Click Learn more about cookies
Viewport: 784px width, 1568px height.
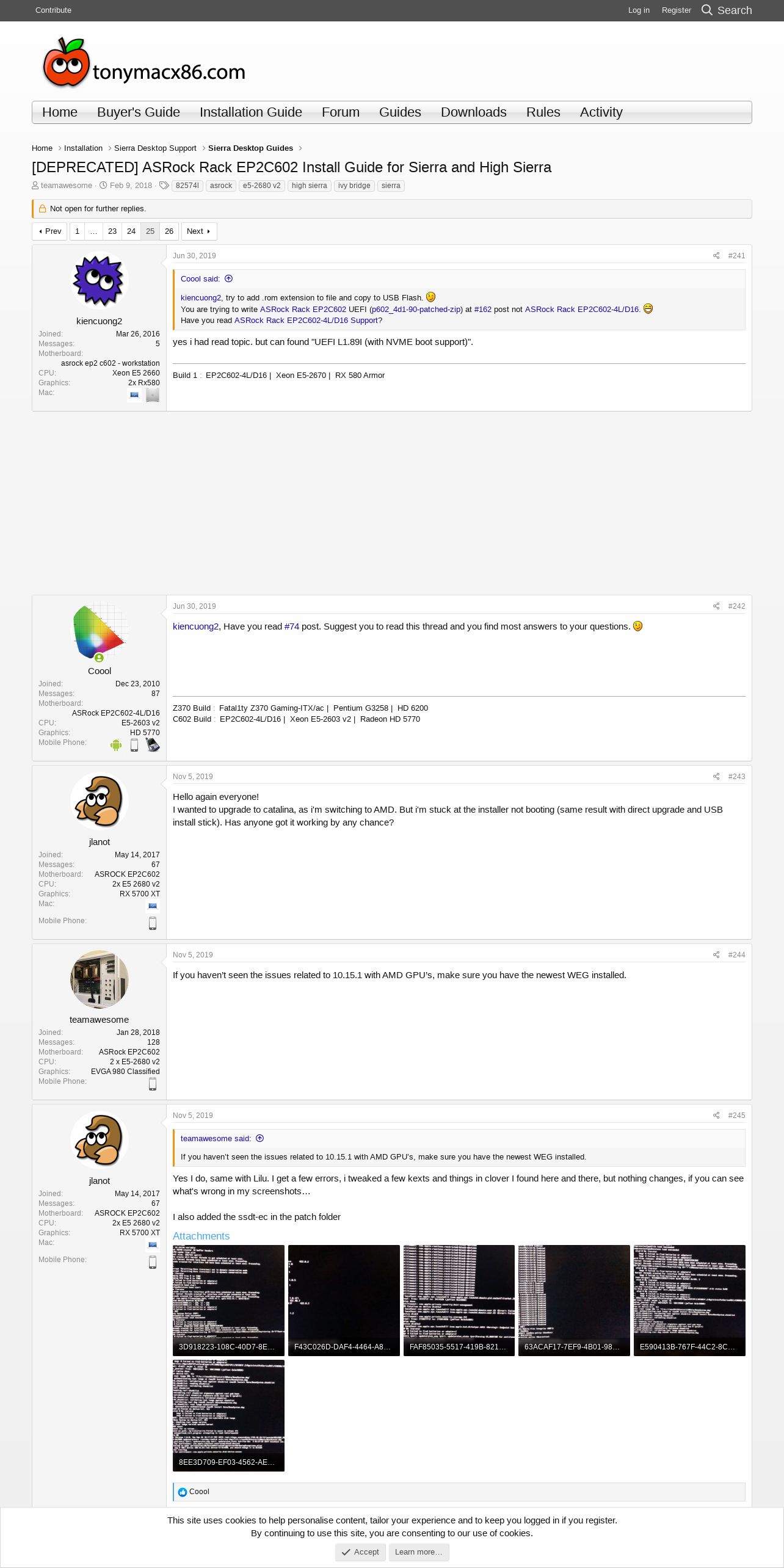pos(419,1552)
